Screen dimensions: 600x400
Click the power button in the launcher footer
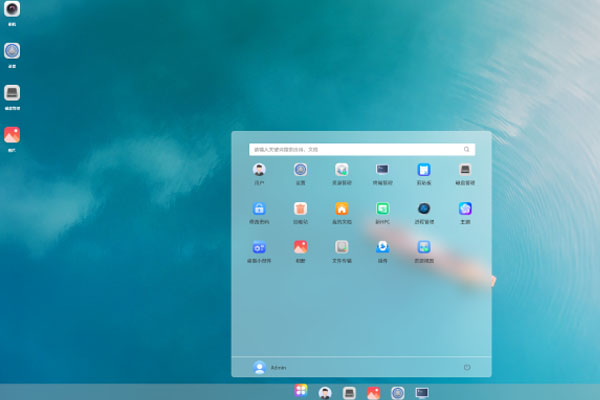pos(467,367)
